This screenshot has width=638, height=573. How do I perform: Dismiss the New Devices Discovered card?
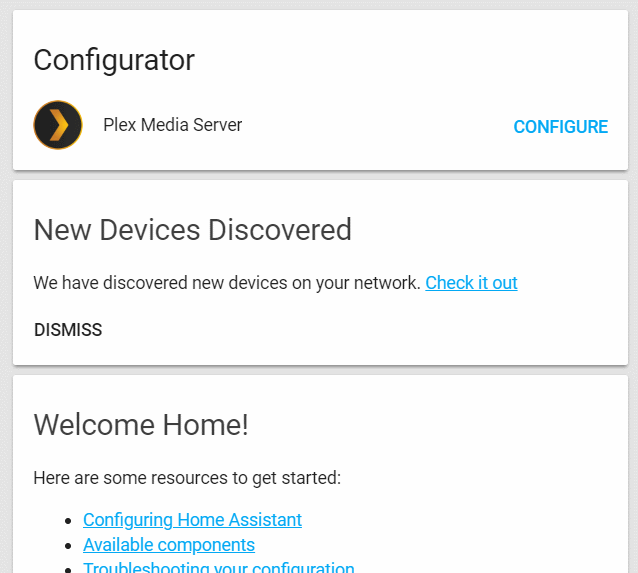(68, 330)
